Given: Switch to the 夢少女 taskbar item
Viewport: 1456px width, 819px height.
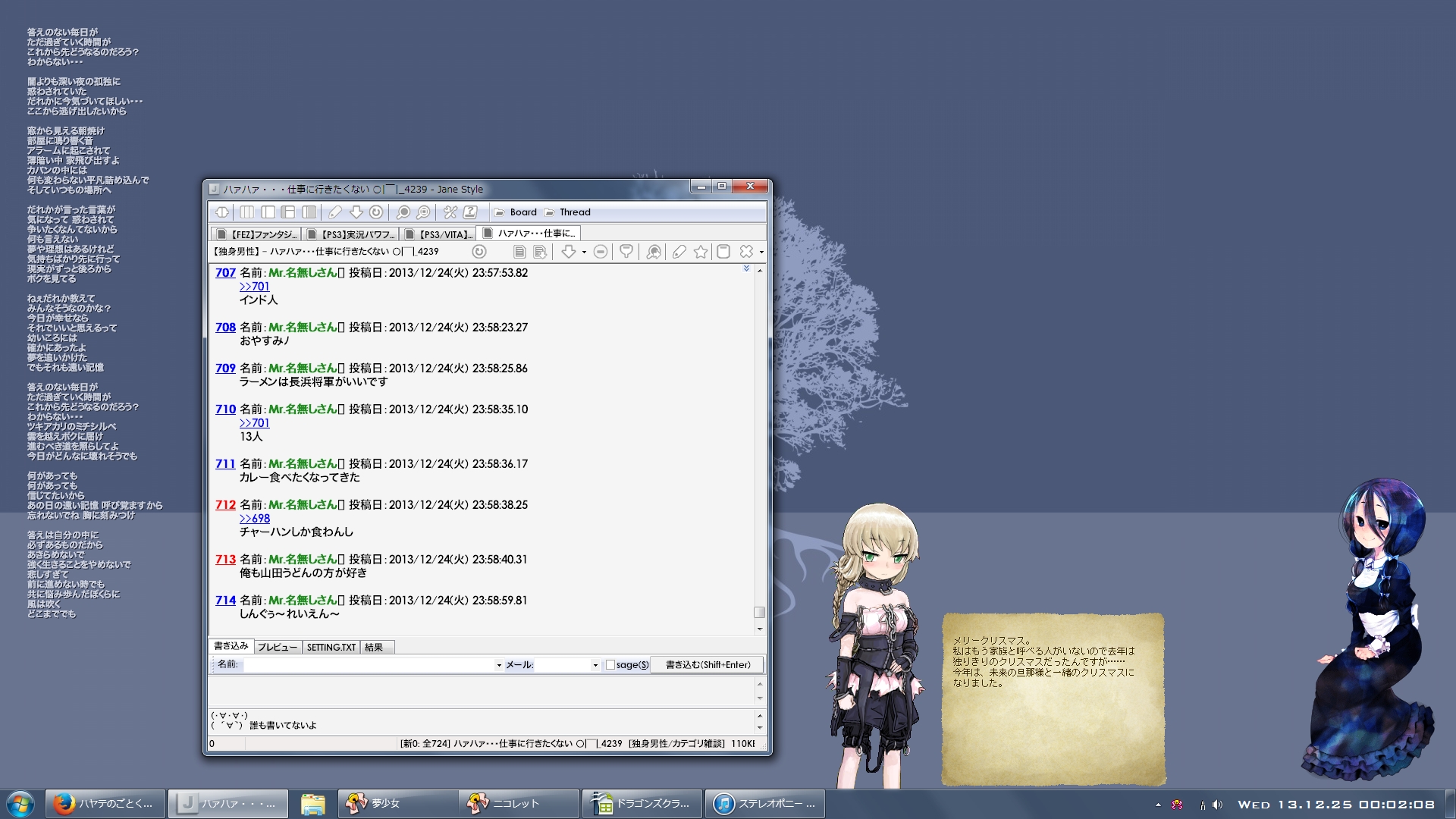Looking at the screenshot, I should [x=397, y=804].
